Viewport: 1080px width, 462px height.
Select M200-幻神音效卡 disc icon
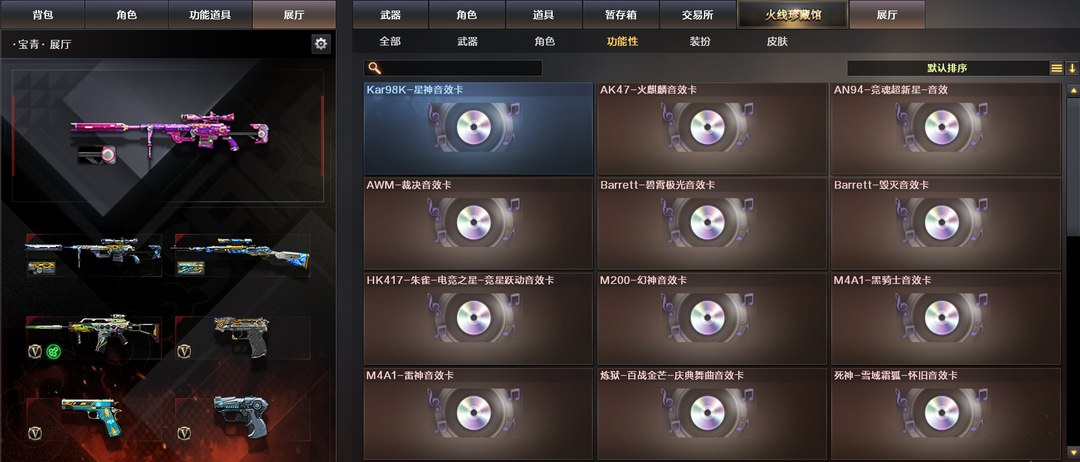(x=707, y=317)
